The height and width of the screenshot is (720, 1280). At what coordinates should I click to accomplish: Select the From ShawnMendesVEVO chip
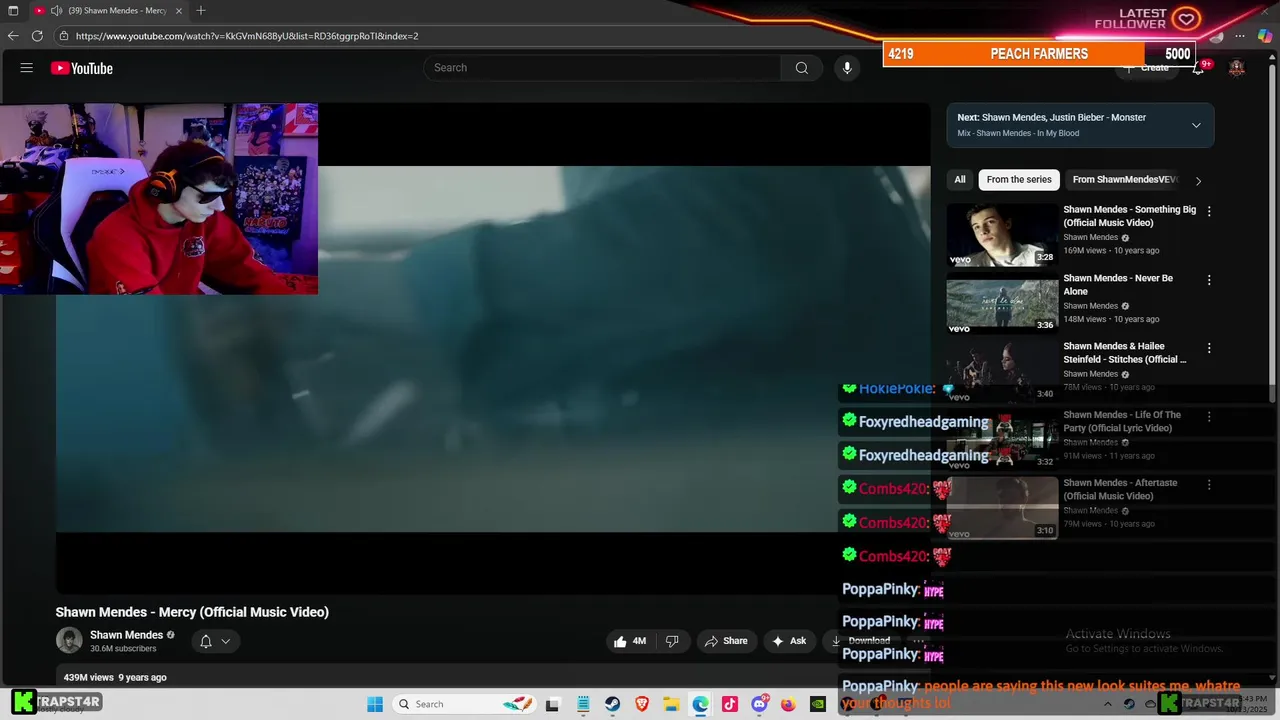[x=1125, y=180]
